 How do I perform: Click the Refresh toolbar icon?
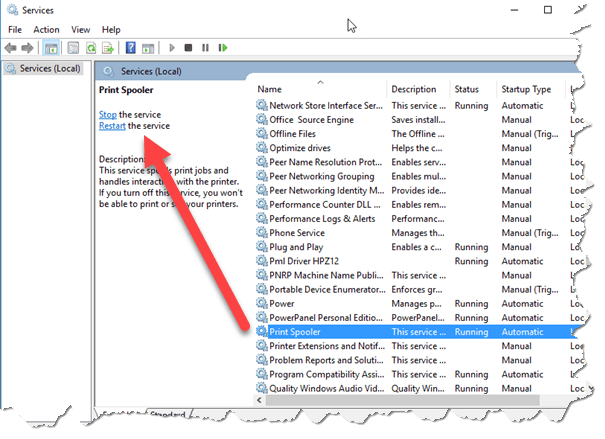[91, 47]
